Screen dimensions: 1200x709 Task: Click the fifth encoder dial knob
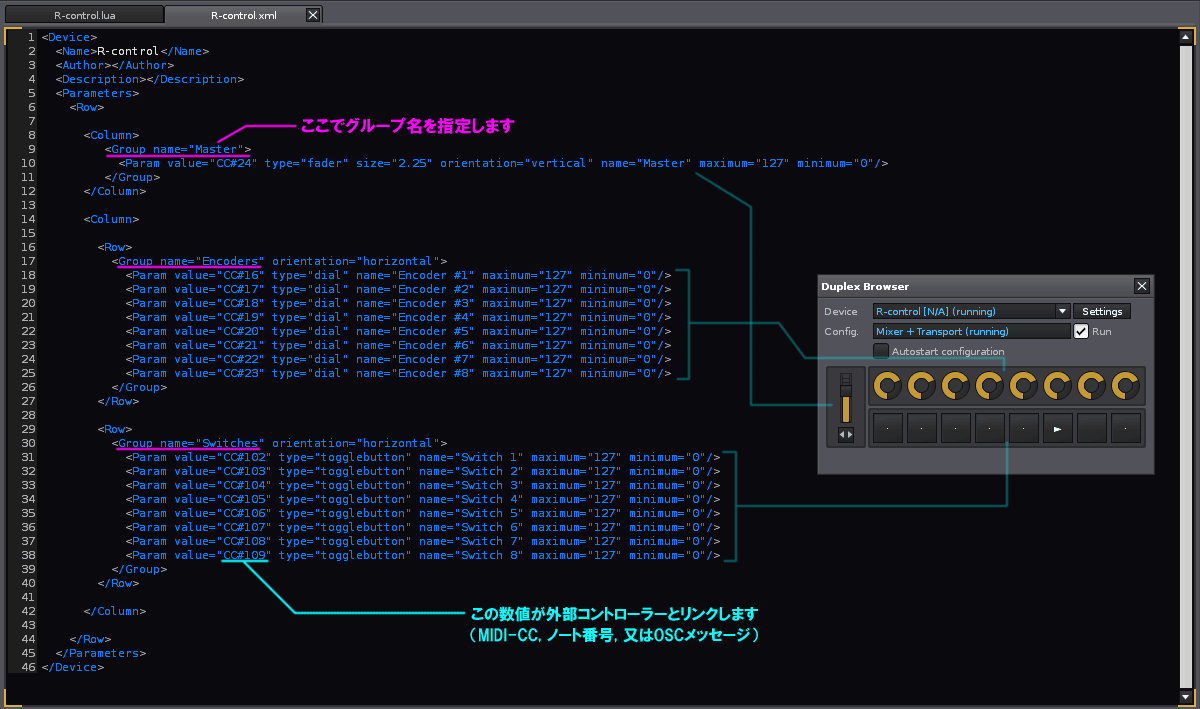coord(1022,385)
